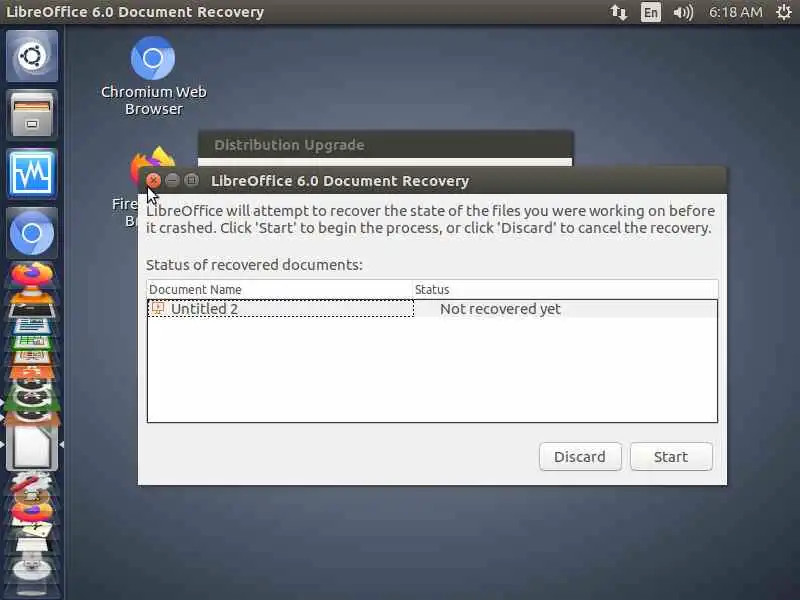Click the Status column header

(x=565, y=289)
